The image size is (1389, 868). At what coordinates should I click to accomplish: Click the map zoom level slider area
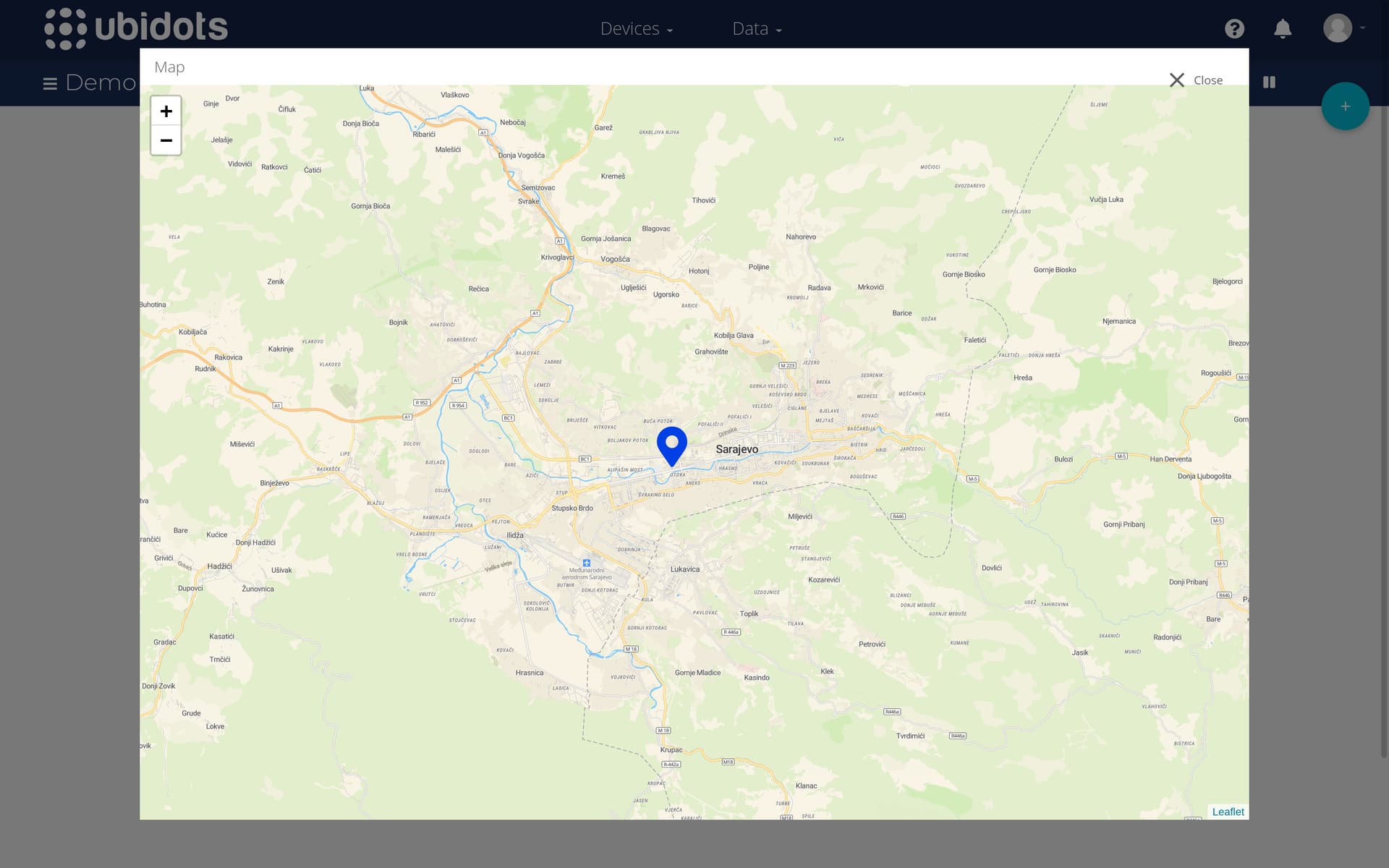point(165,125)
